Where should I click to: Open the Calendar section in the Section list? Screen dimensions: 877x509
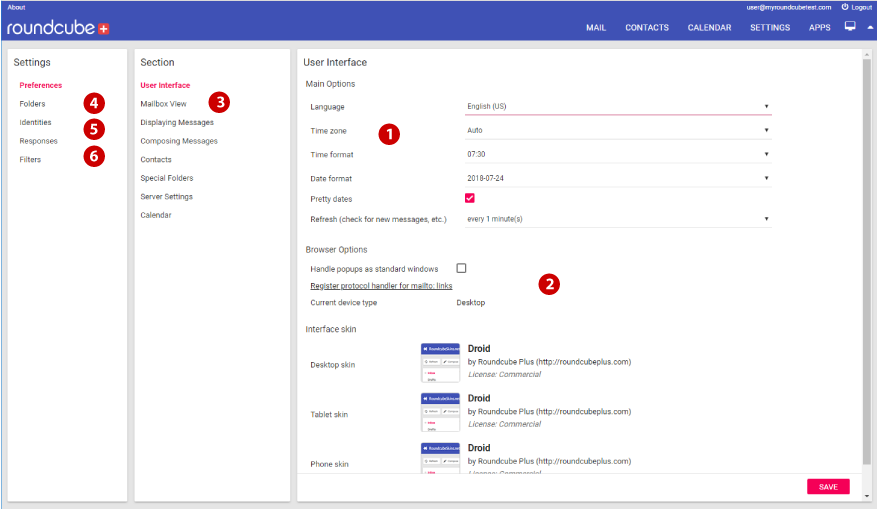coord(155,215)
